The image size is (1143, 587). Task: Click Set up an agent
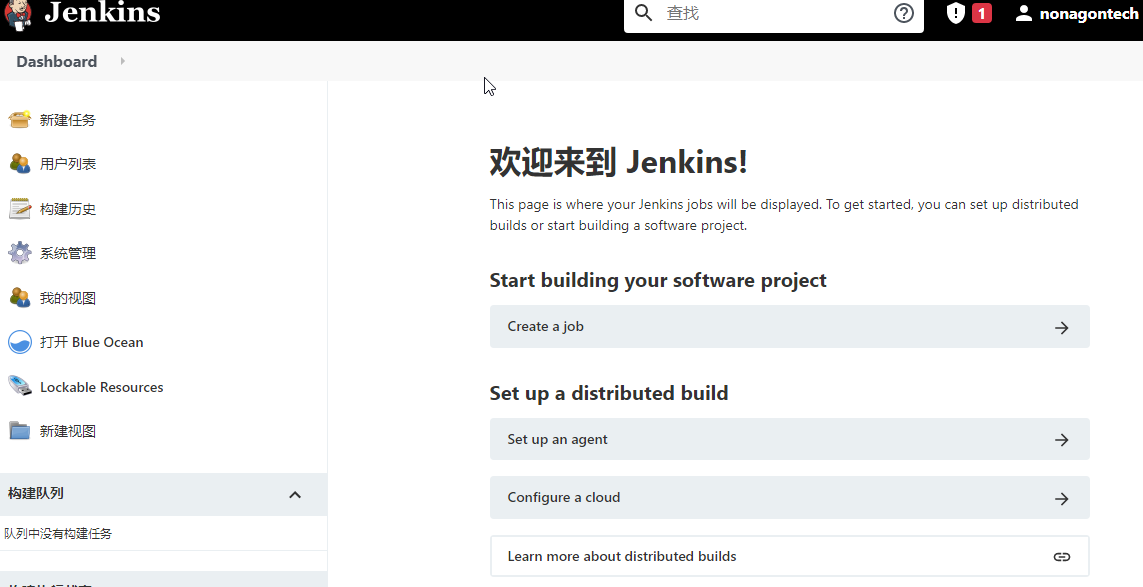tap(789, 439)
